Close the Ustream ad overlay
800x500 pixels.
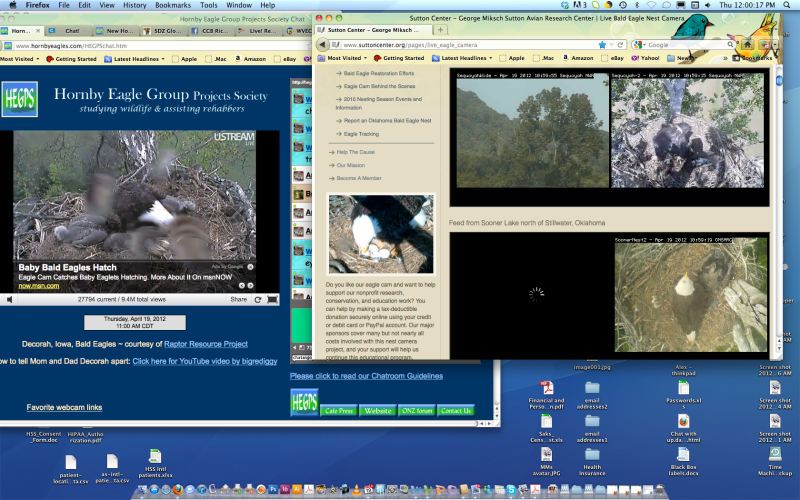(251, 267)
